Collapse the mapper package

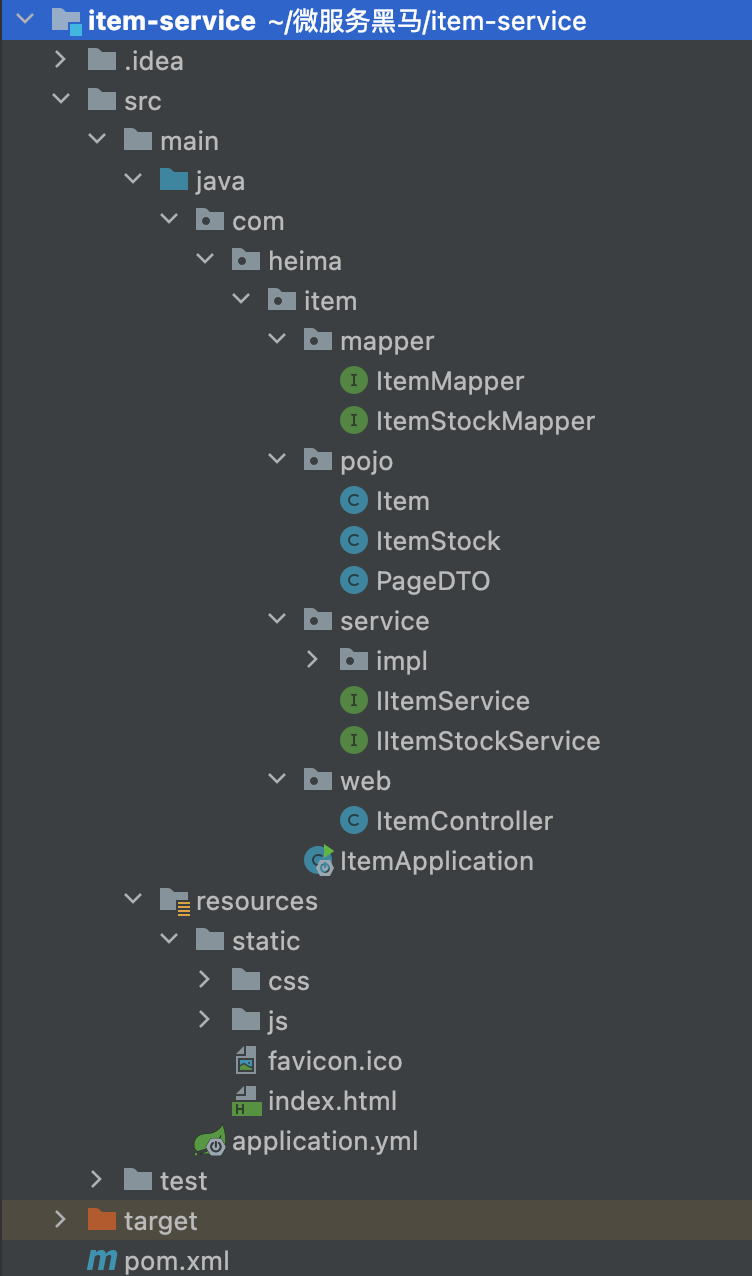click(277, 341)
